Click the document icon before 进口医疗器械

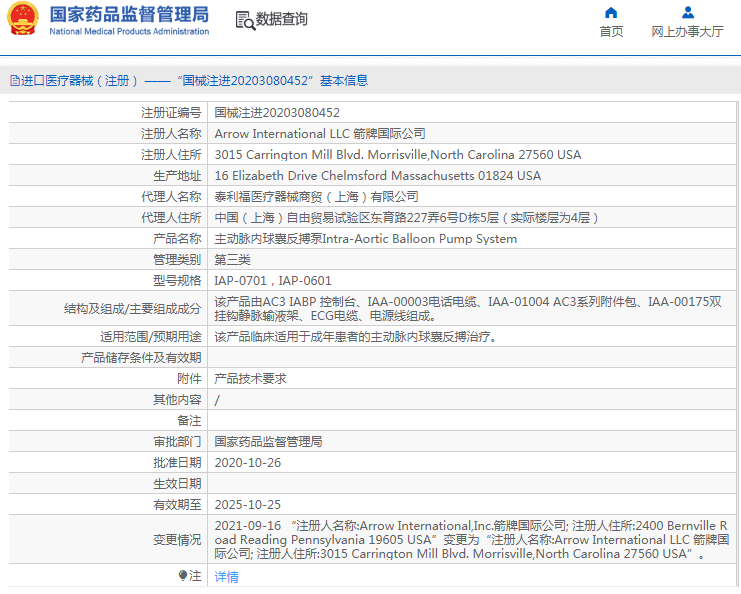(x=14, y=80)
